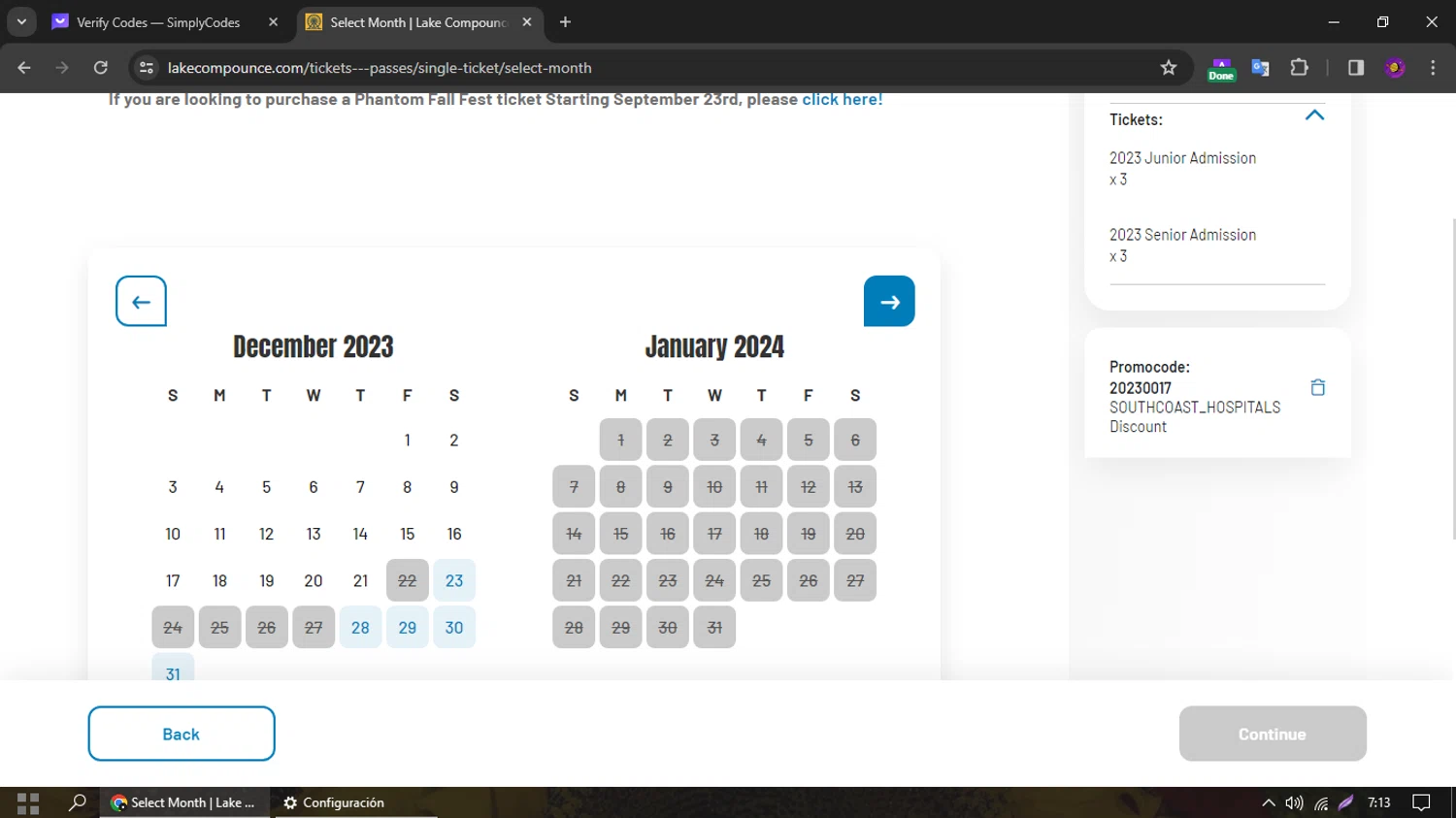Screen dimensions: 1456x818
Task: Click the feather tray icon
Action: [x=1345, y=802]
